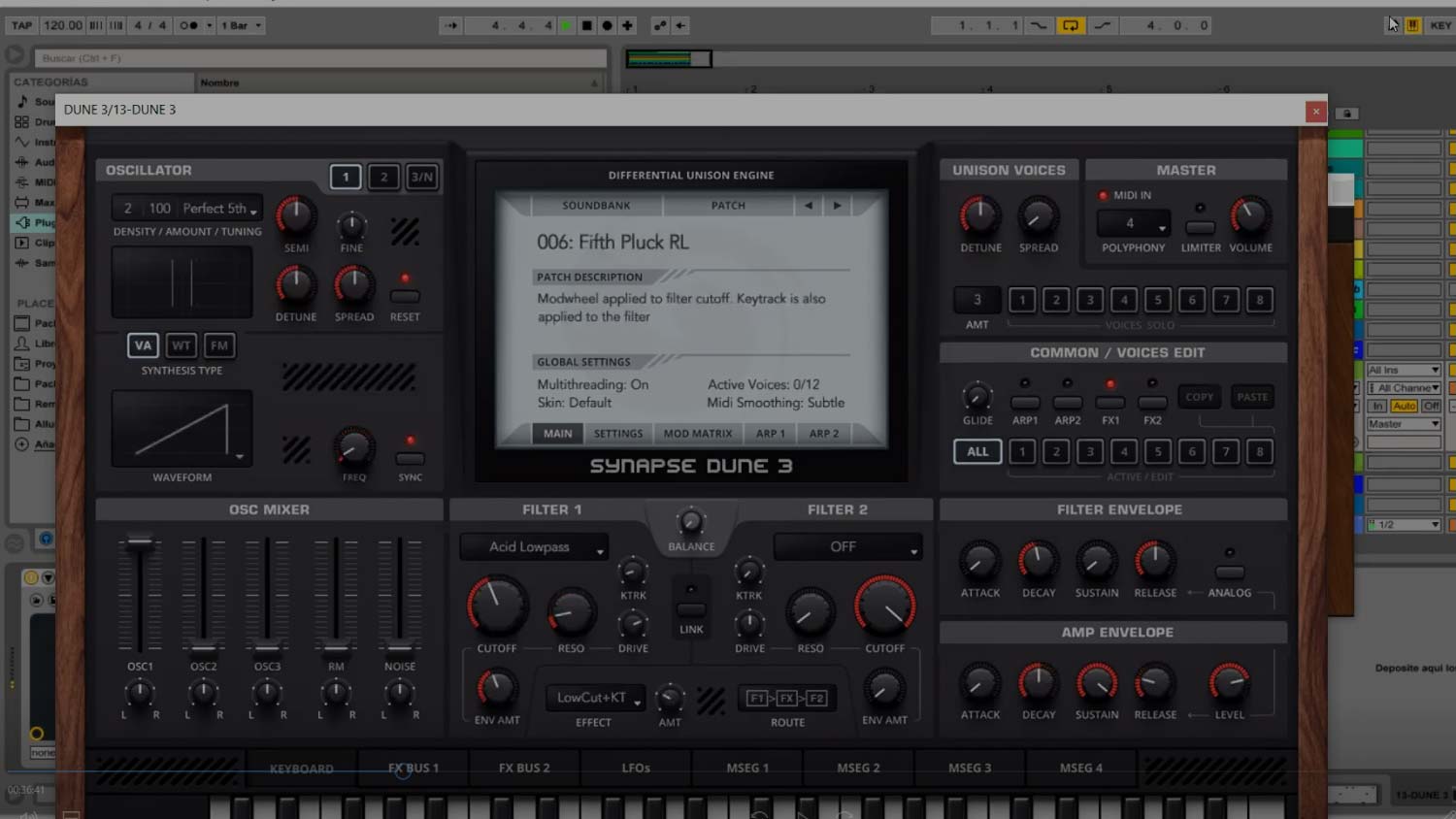Image resolution: width=1456 pixels, height=819 pixels.
Task: Open the All Ins input dropdown
Action: [1404, 370]
